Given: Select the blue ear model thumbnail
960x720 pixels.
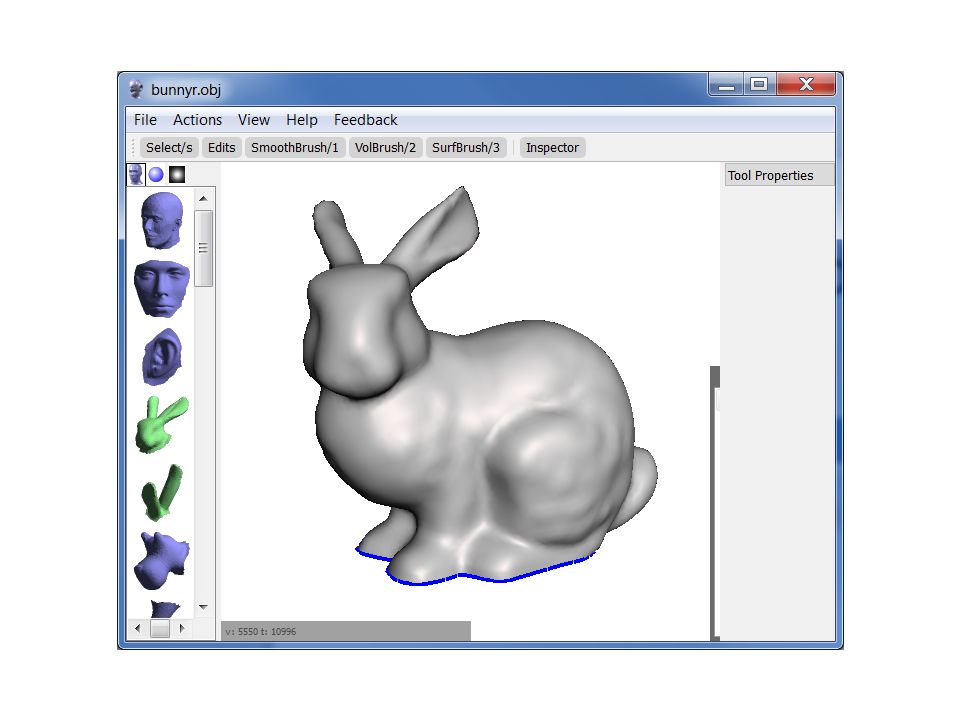Looking at the screenshot, I should pos(162,357).
